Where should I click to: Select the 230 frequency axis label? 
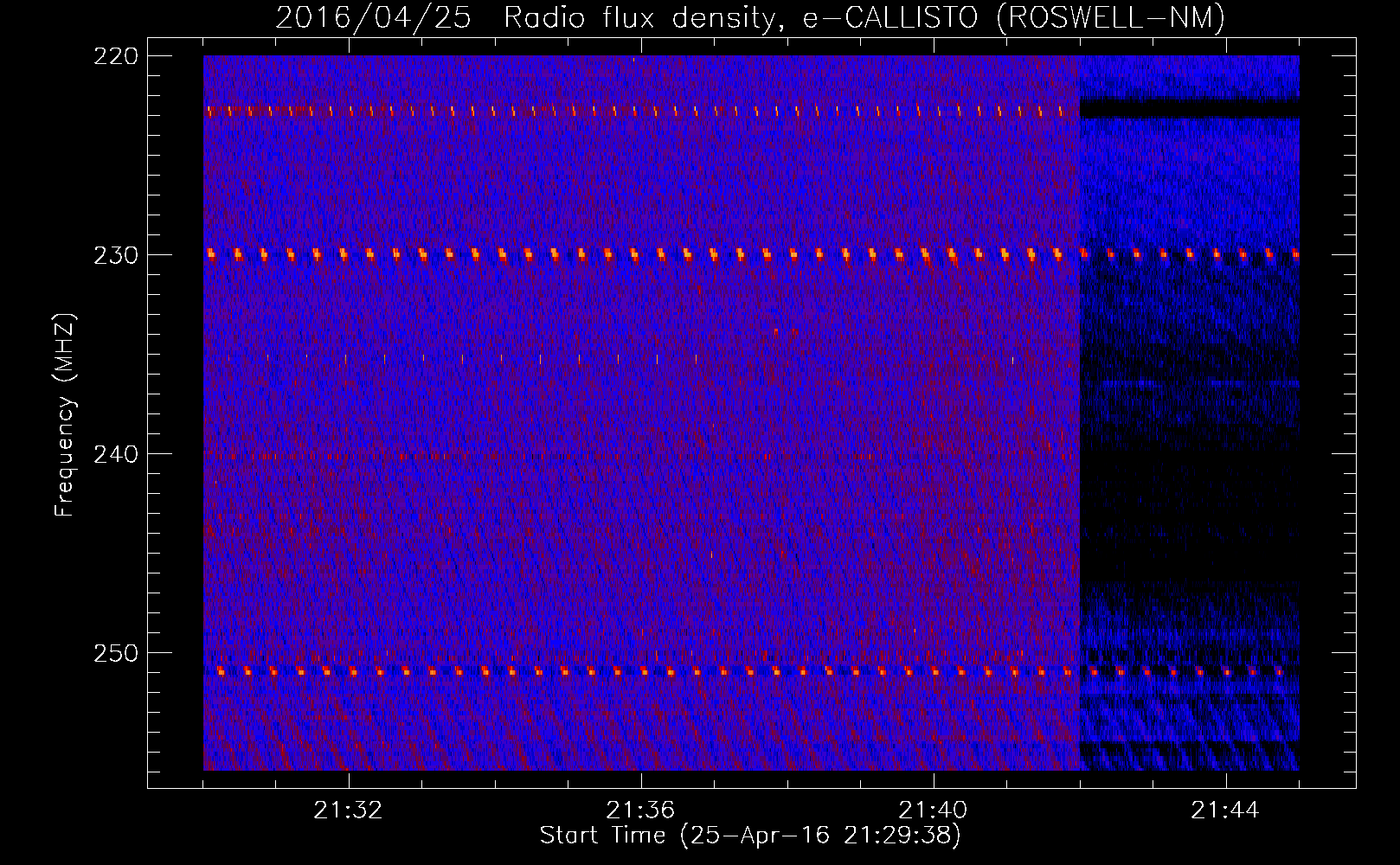point(116,255)
